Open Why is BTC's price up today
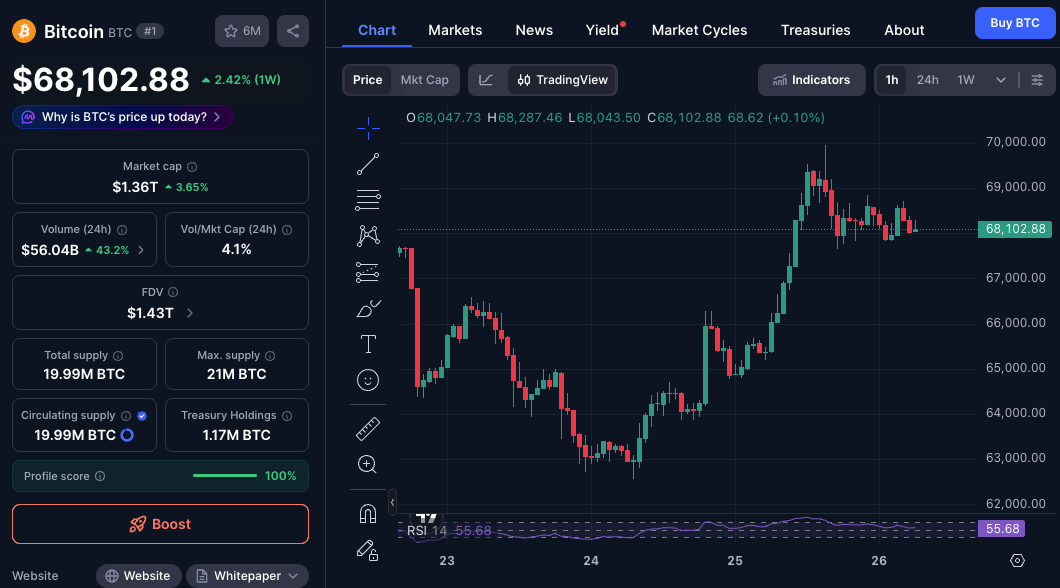Viewport: 1060px width, 588px height. coord(122,117)
